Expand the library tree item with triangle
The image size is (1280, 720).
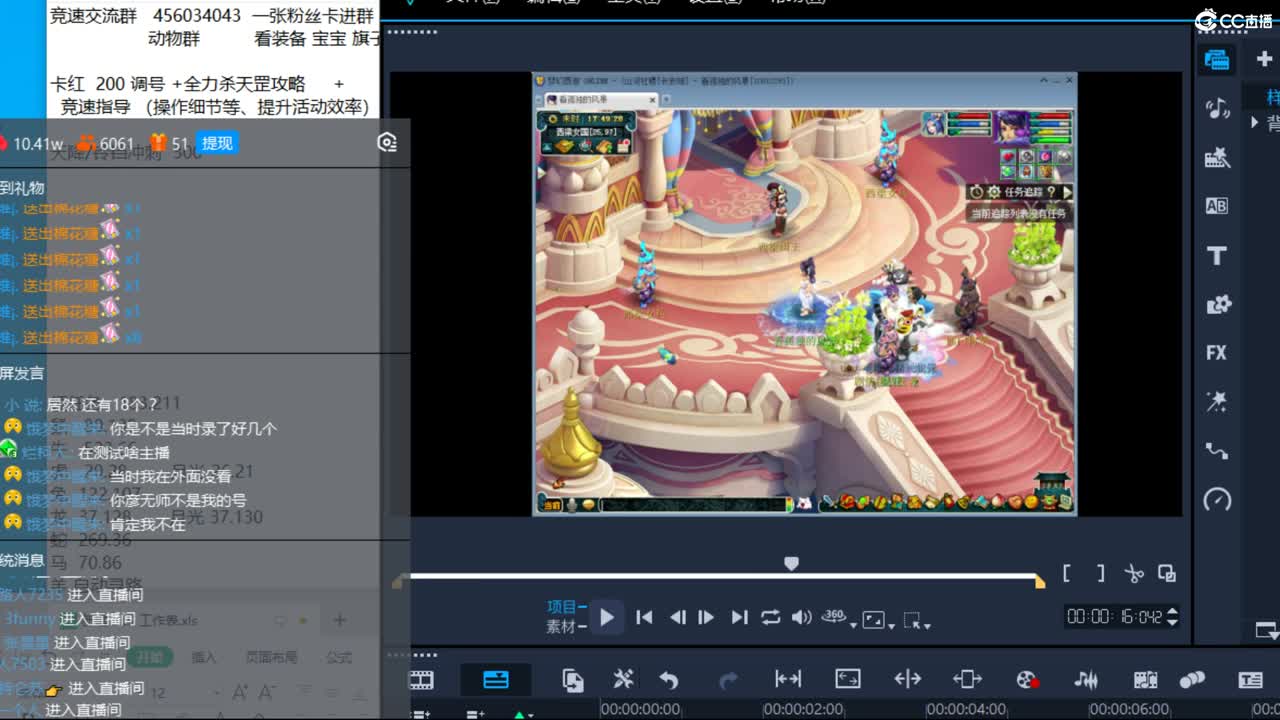1255,122
